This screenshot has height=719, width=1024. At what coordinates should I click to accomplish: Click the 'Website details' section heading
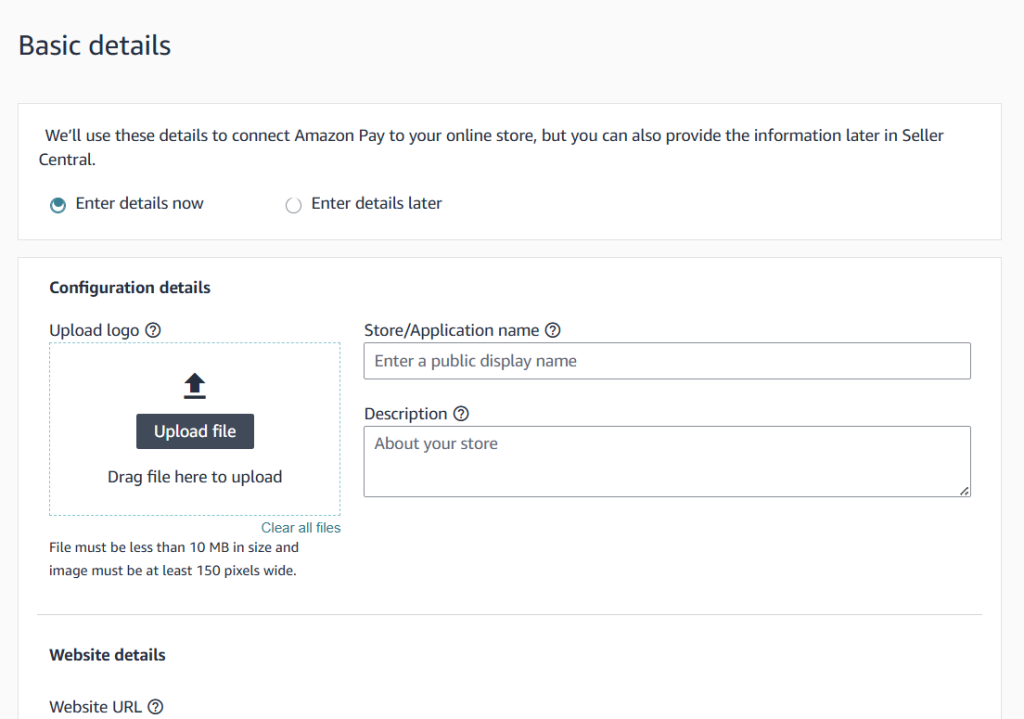107,655
